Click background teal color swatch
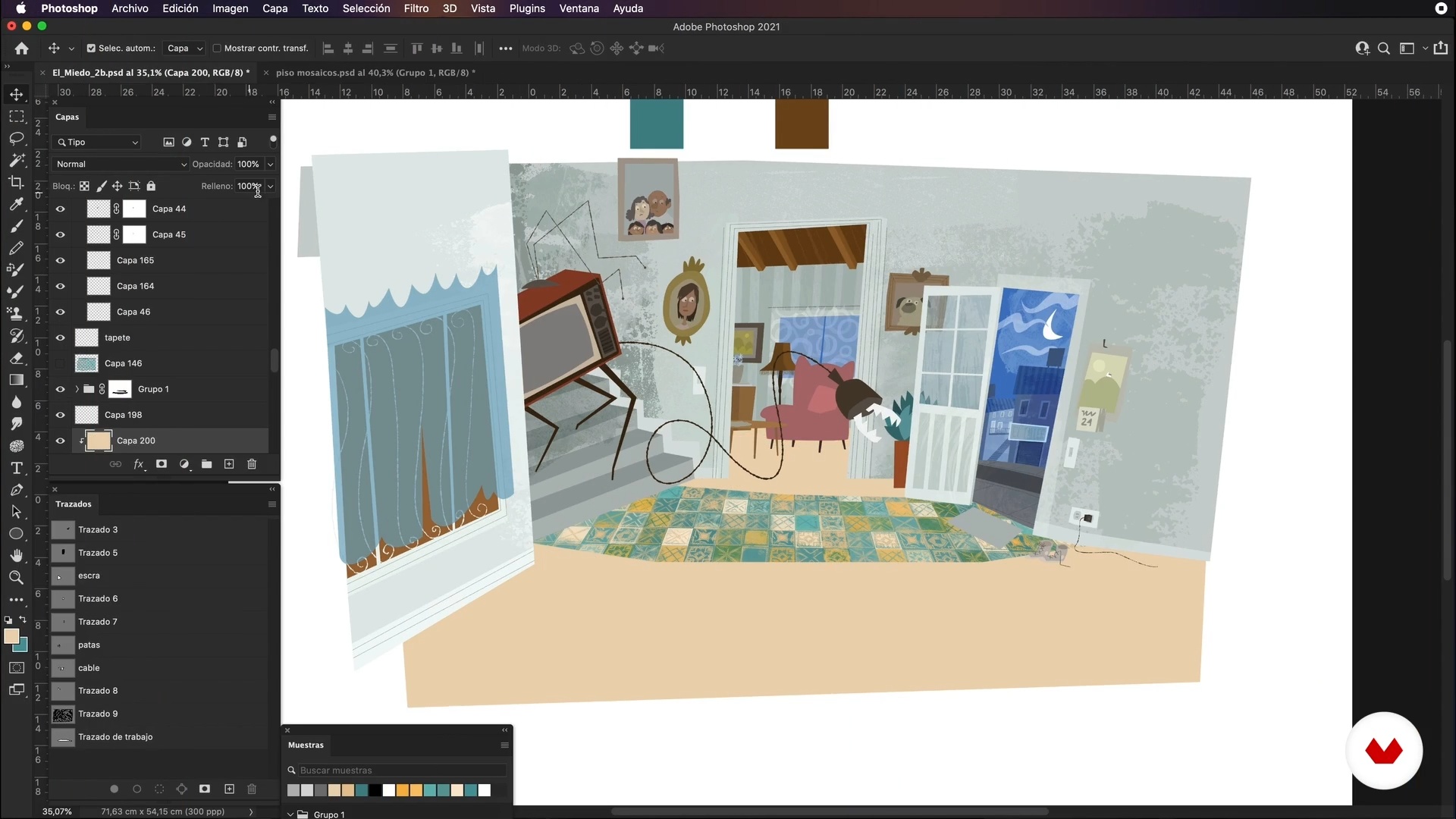Screen dimensions: 1456x819 pos(22,647)
